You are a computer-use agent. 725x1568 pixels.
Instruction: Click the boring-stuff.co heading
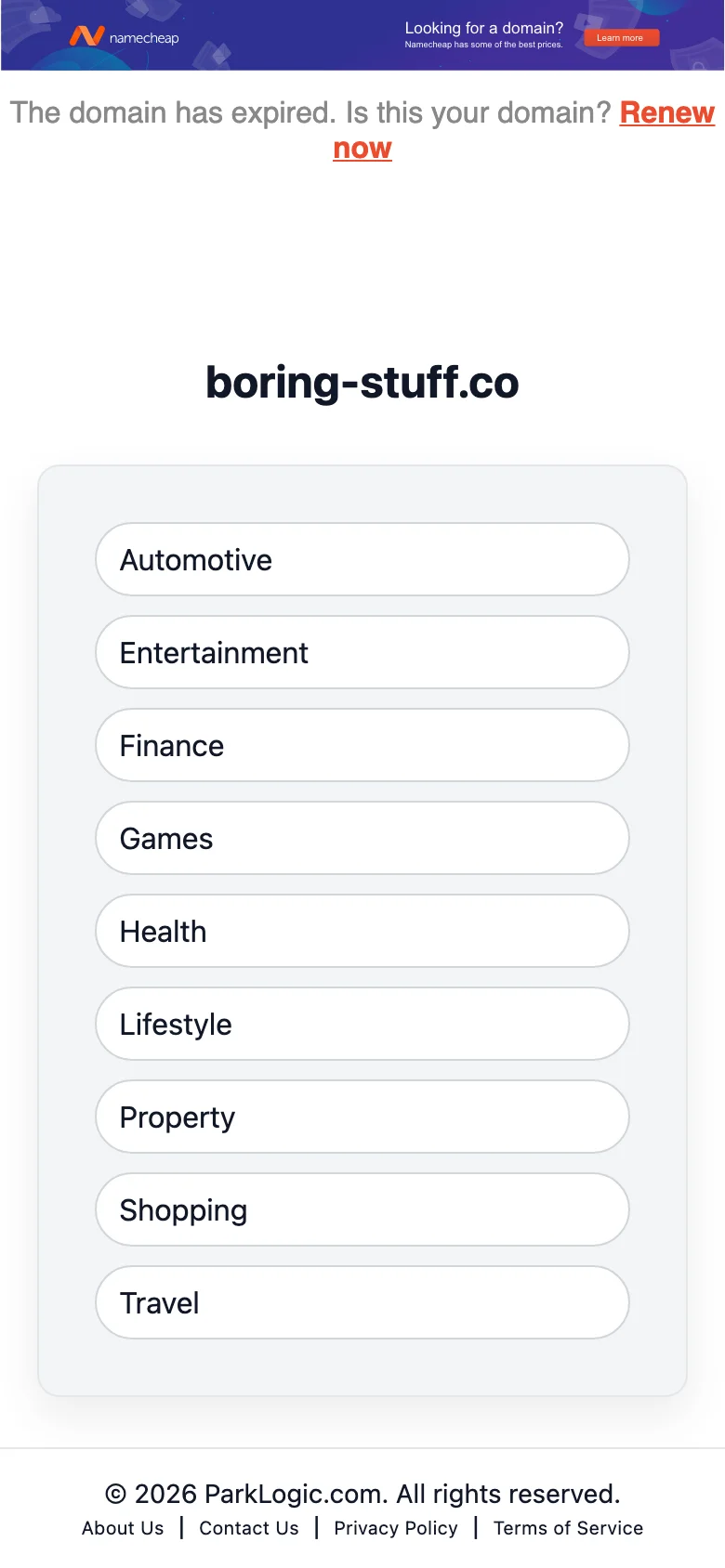click(362, 383)
